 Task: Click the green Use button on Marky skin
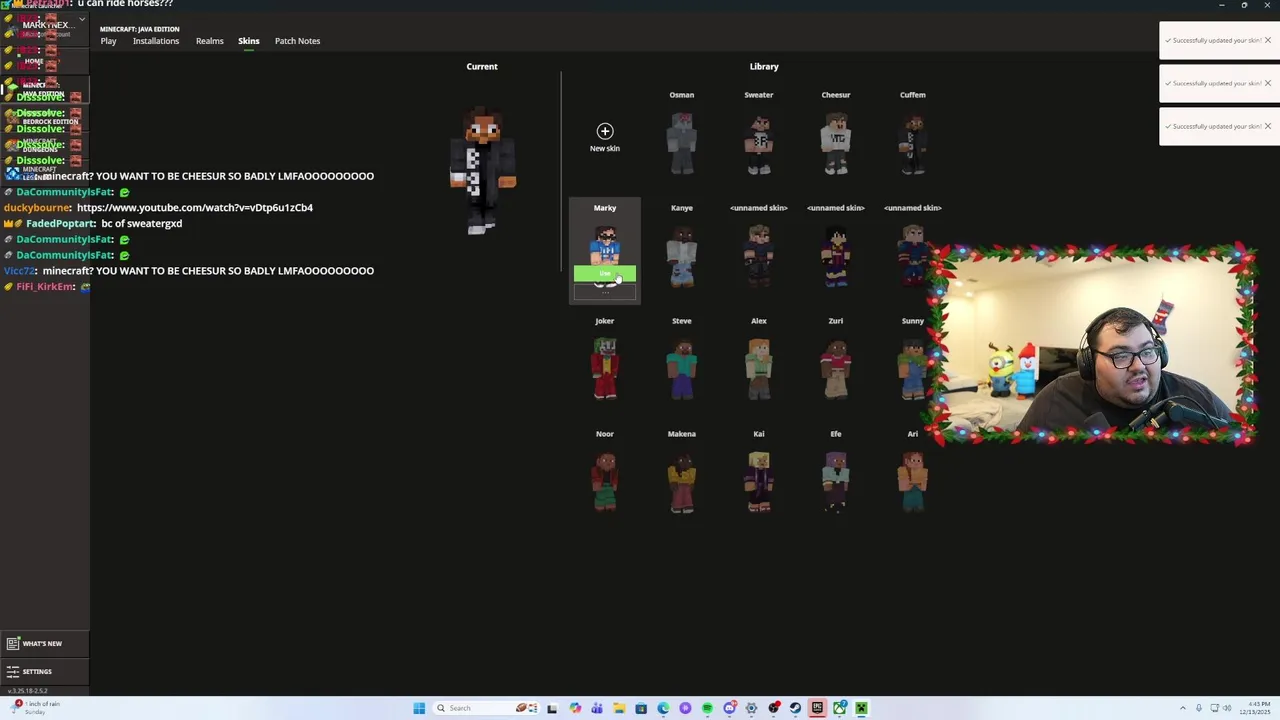click(x=605, y=274)
